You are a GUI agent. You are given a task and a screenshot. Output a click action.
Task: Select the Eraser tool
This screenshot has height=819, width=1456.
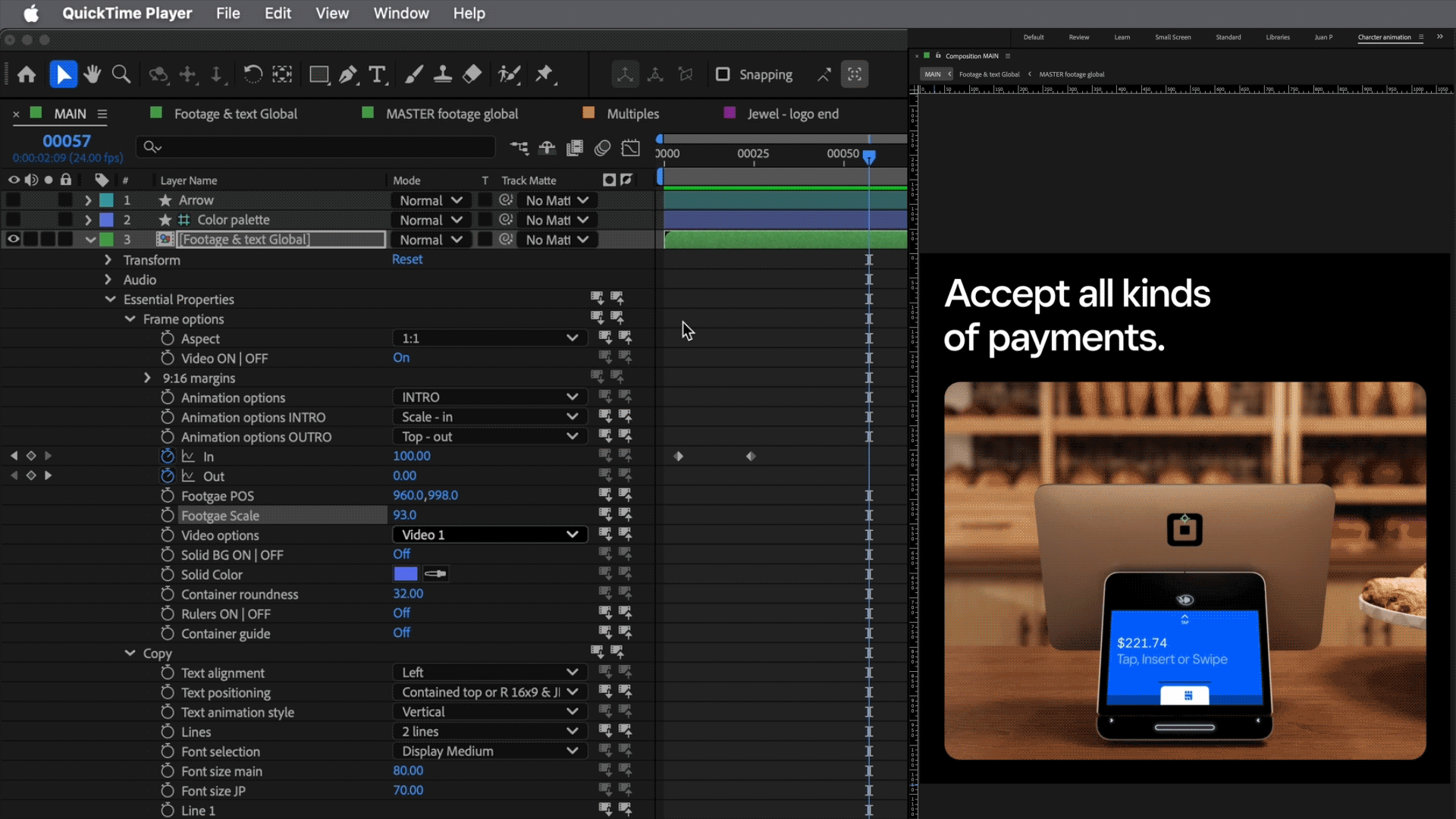pyautogui.click(x=472, y=74)
